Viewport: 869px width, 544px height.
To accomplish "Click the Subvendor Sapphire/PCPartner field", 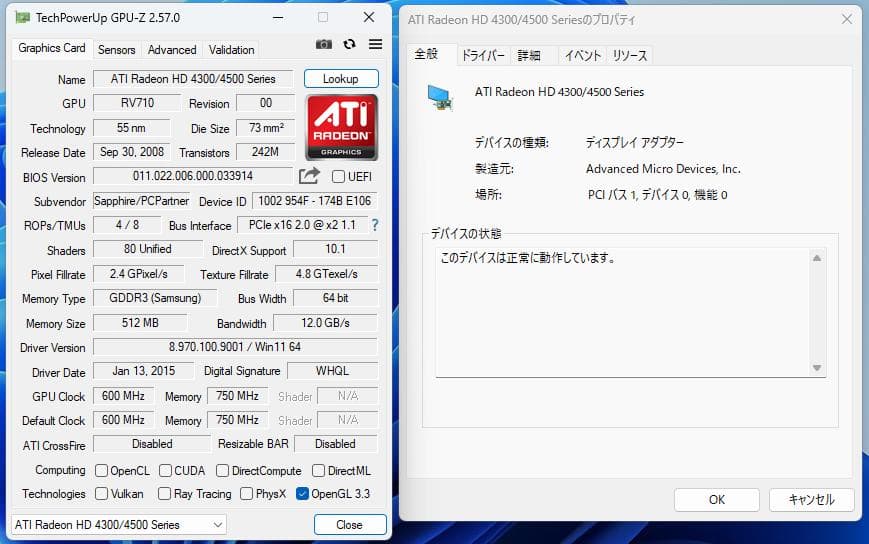I will coord(141,201).
